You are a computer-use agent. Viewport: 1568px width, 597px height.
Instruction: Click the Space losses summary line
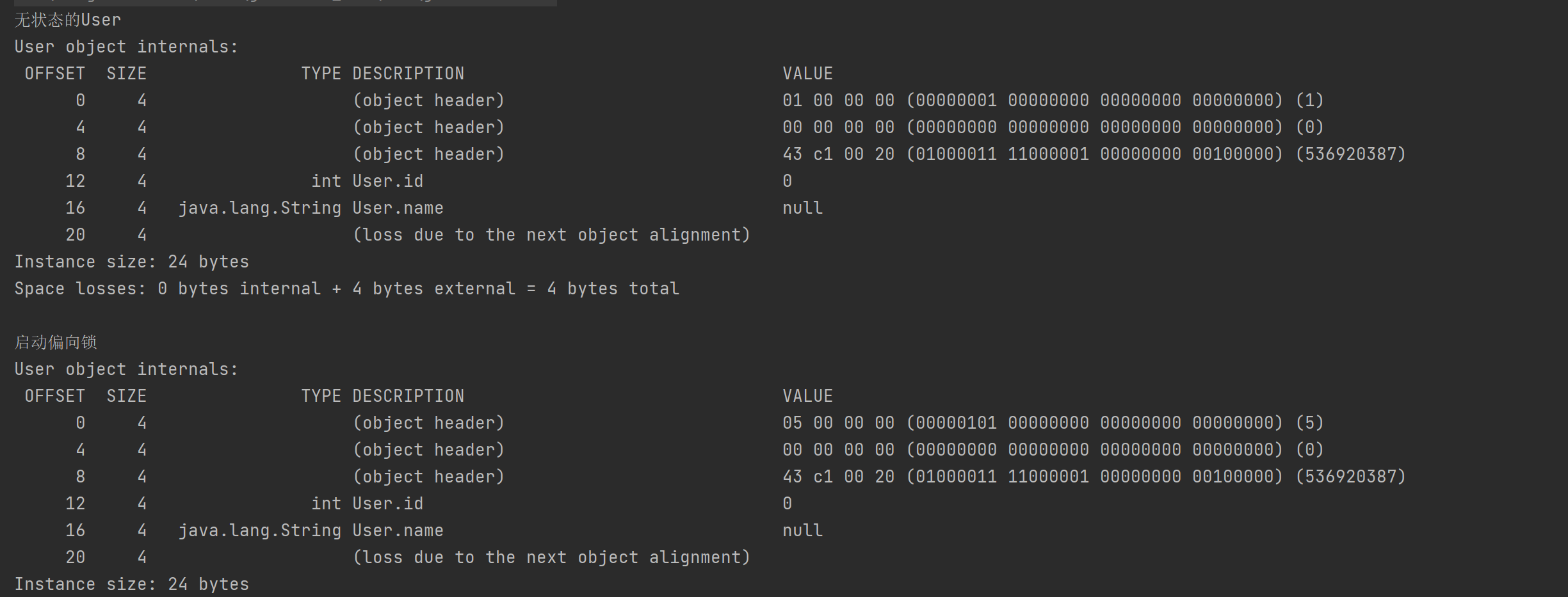coord(346,289)
